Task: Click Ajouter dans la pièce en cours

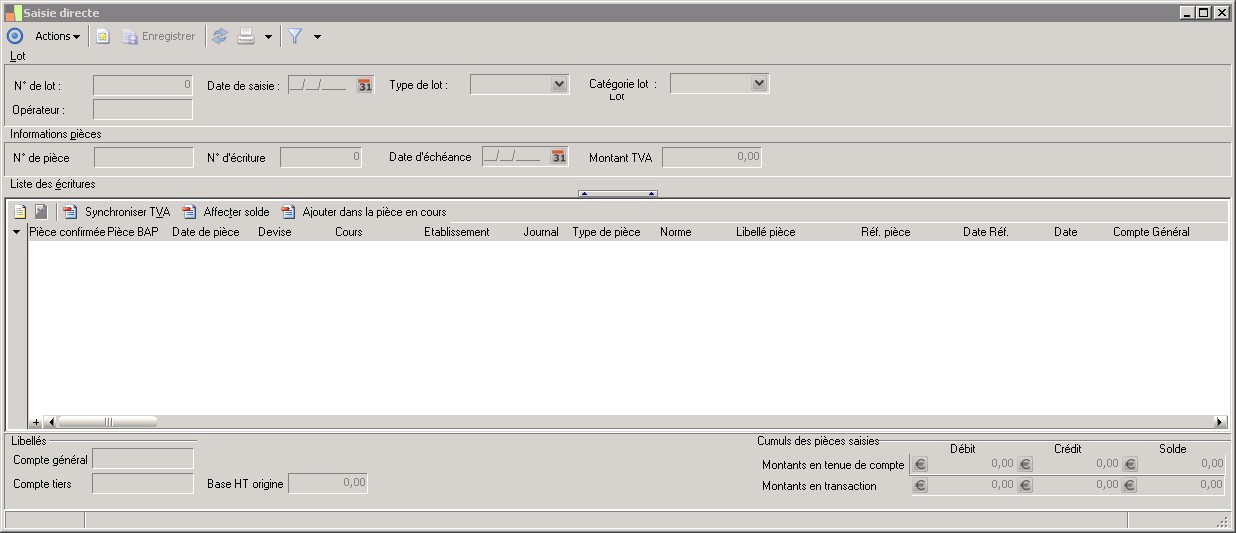Action: pyautogui.click(x=364, y=212)
